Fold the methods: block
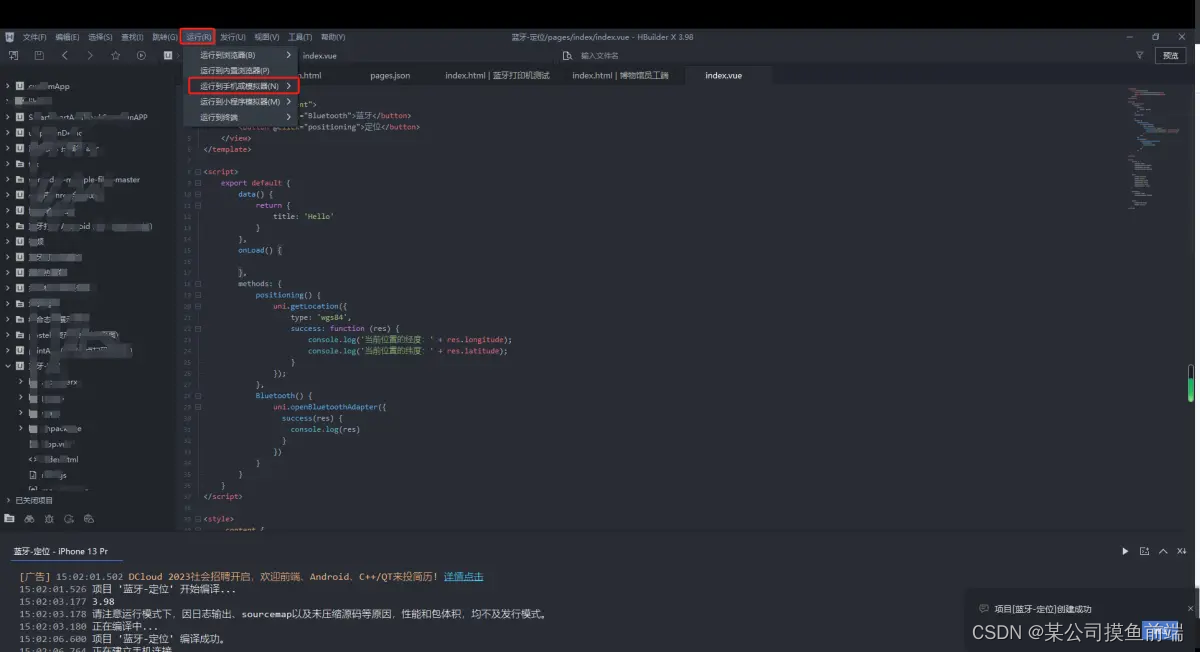1200x652 pixels. pos(198,284)
